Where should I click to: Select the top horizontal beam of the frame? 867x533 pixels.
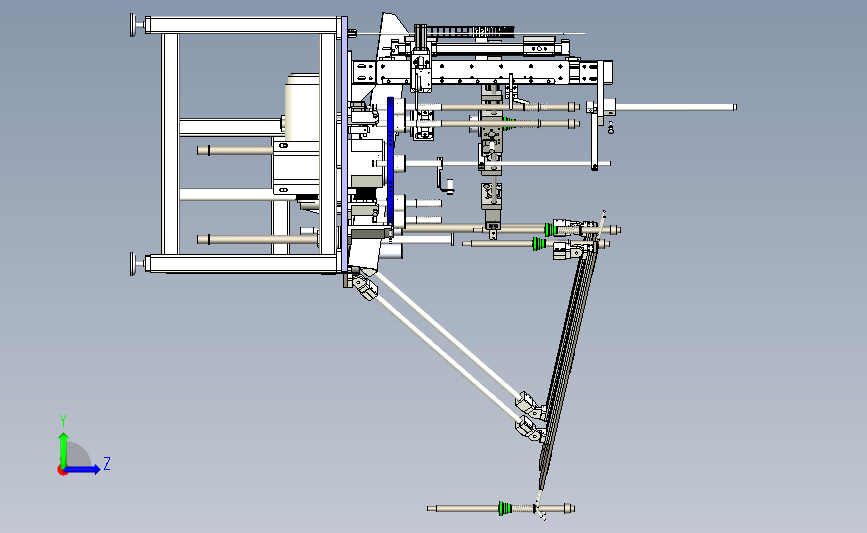(x=243, y=25)
